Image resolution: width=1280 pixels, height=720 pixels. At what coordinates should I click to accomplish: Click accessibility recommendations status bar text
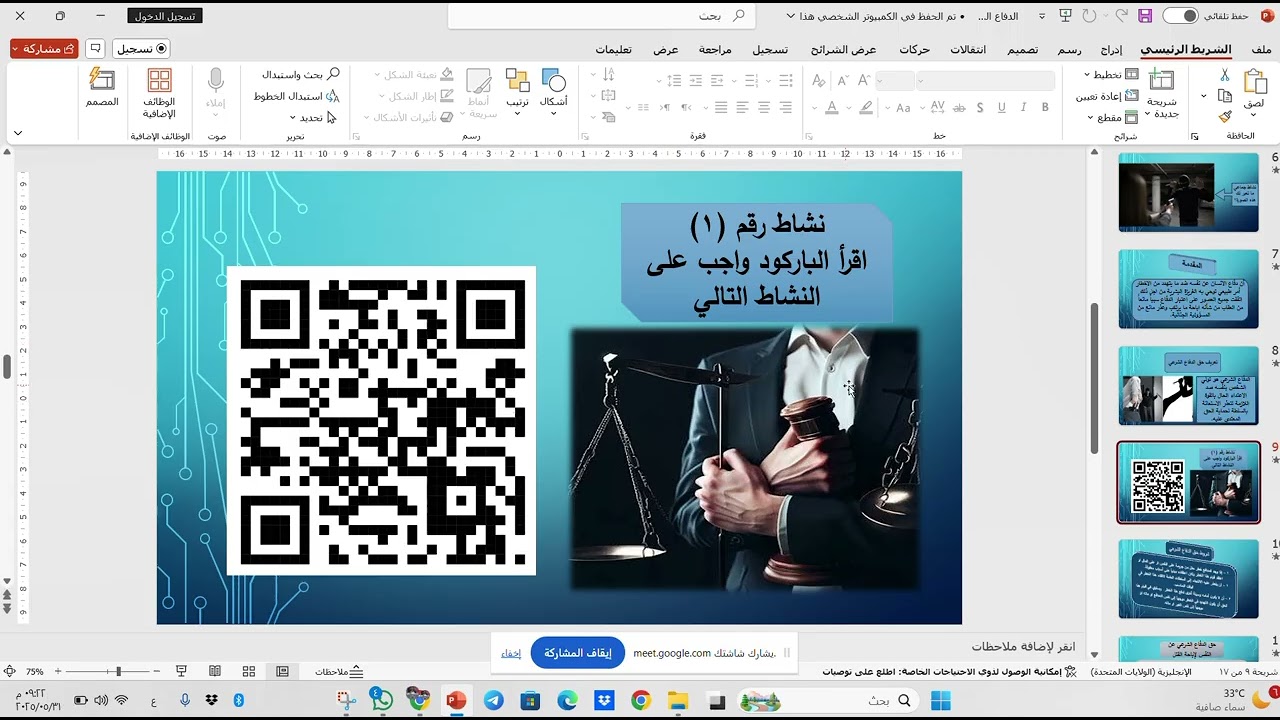tap(950, 672)
